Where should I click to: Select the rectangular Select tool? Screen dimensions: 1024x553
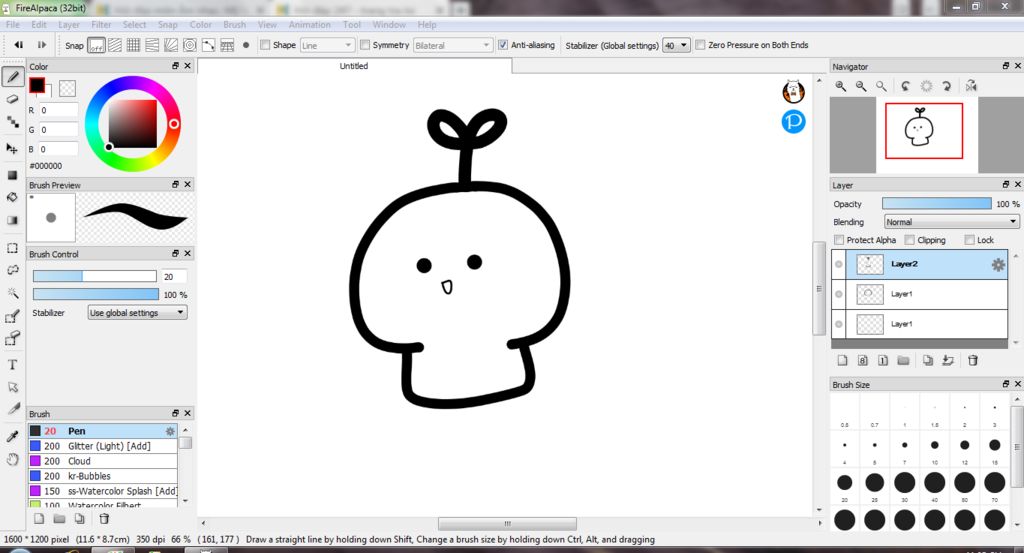(12, 248)
